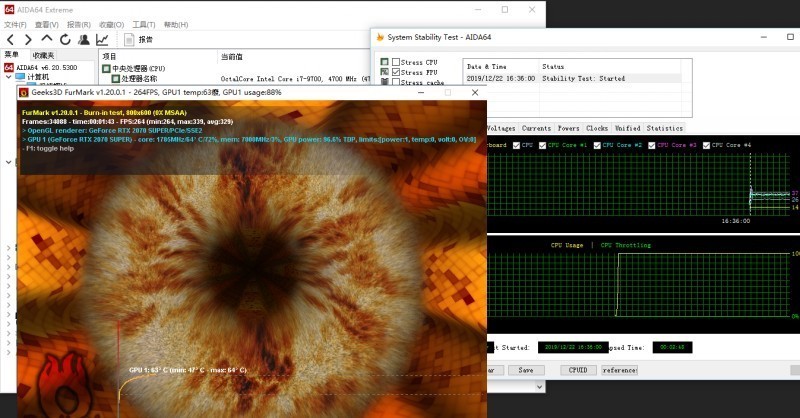
Task: Select the 收藏夹 panel tab
Action: [x=43, y=55]
